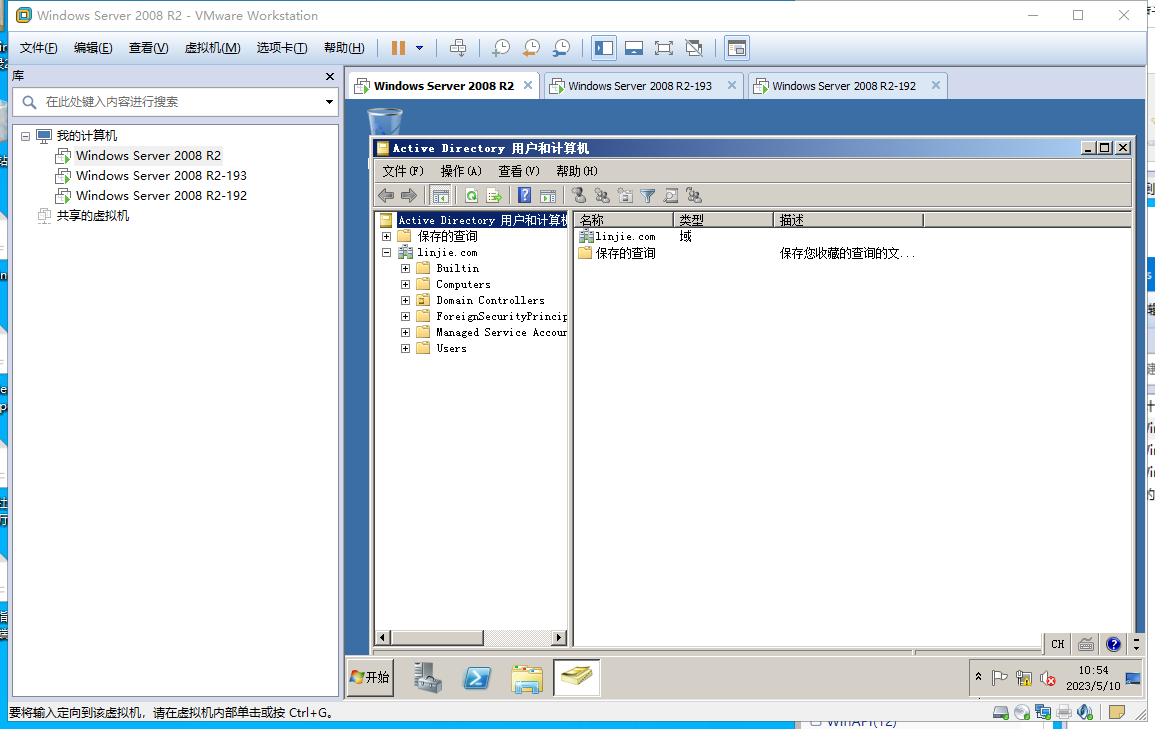Switch to the Windows Server 2008 R2-193 tab
This screenshot has height=729, width=1155.
point(639,85)
